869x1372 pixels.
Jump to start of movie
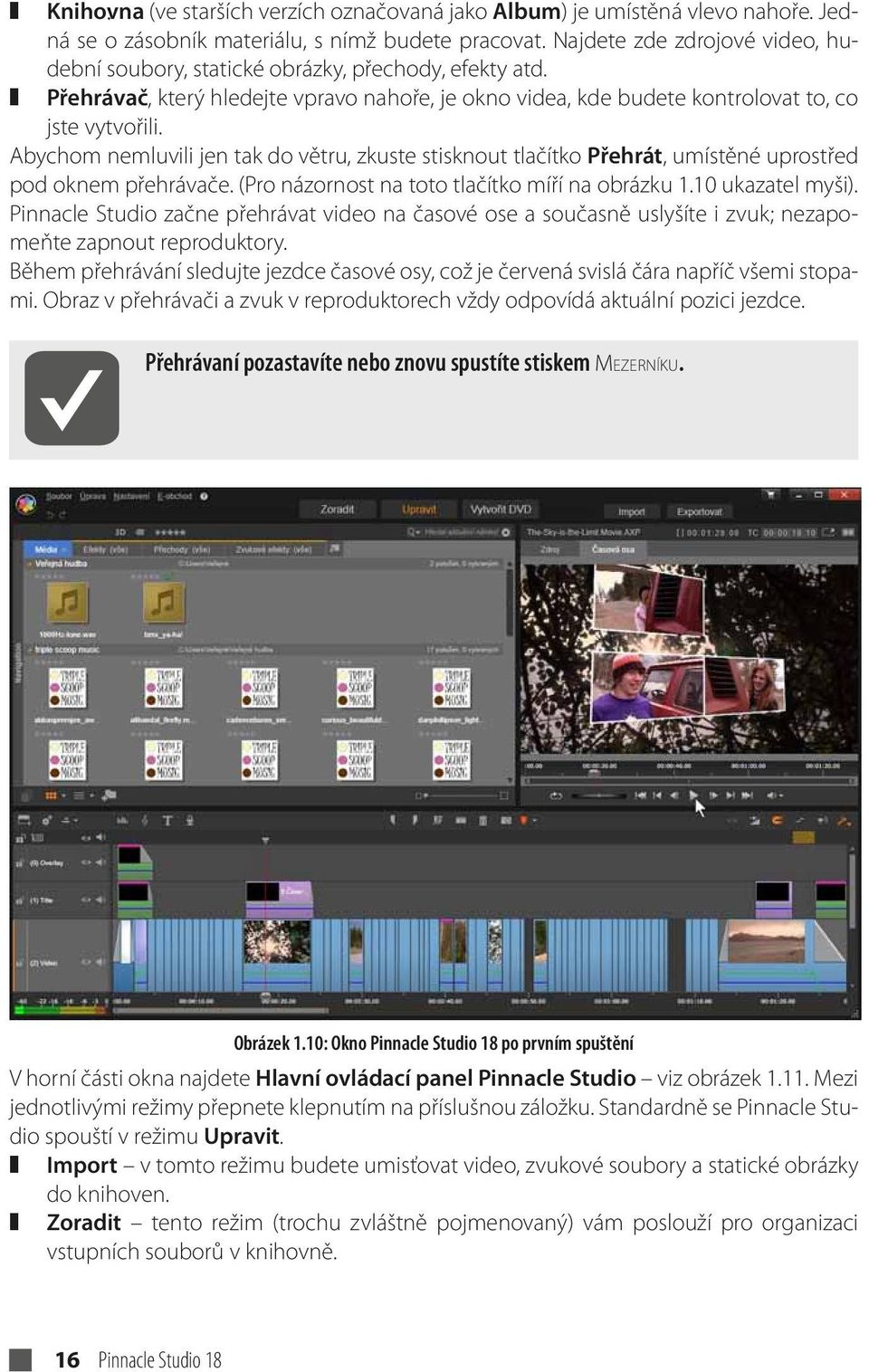[x=641, y=796]
